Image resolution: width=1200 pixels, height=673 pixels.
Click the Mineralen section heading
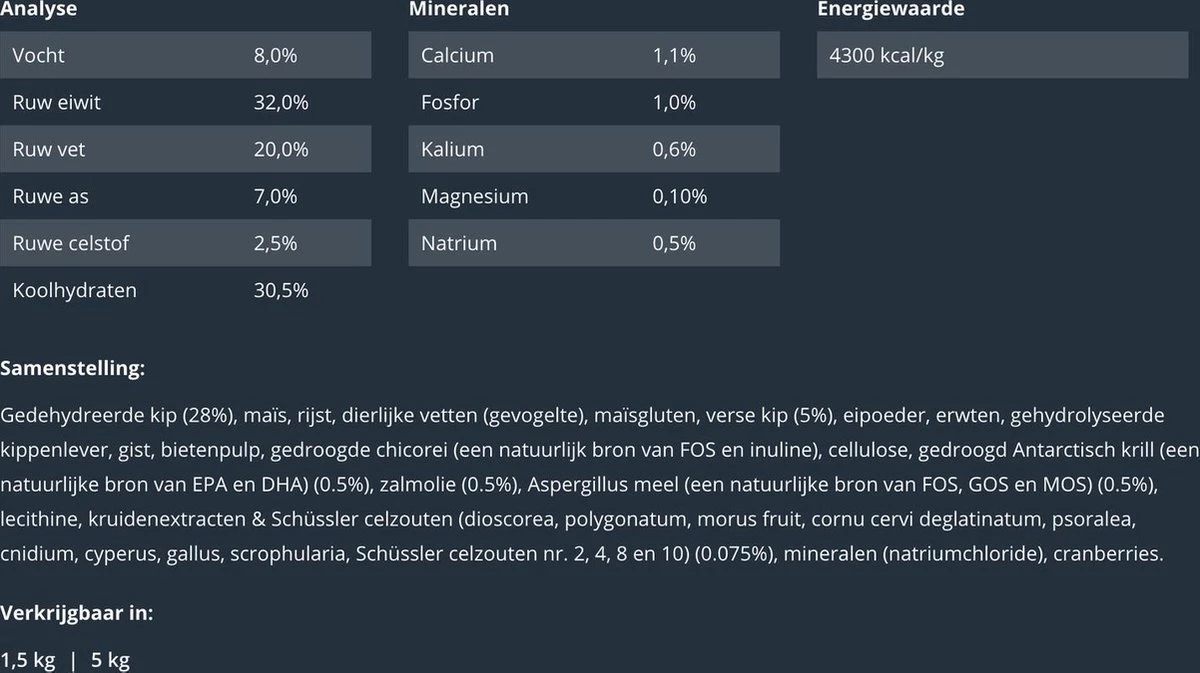459,10
